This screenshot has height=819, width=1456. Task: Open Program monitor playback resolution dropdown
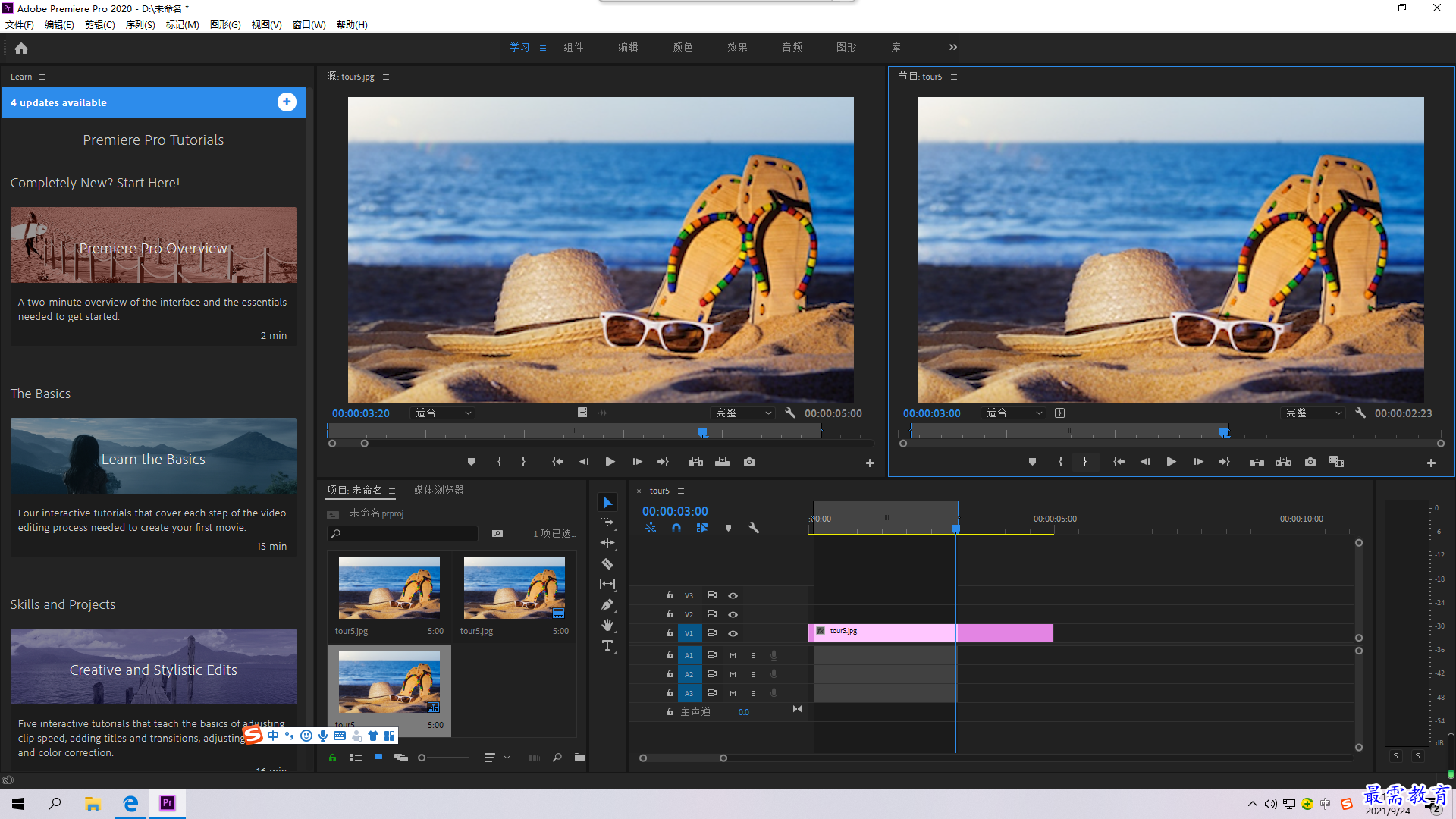click(x=1313, y=413)
